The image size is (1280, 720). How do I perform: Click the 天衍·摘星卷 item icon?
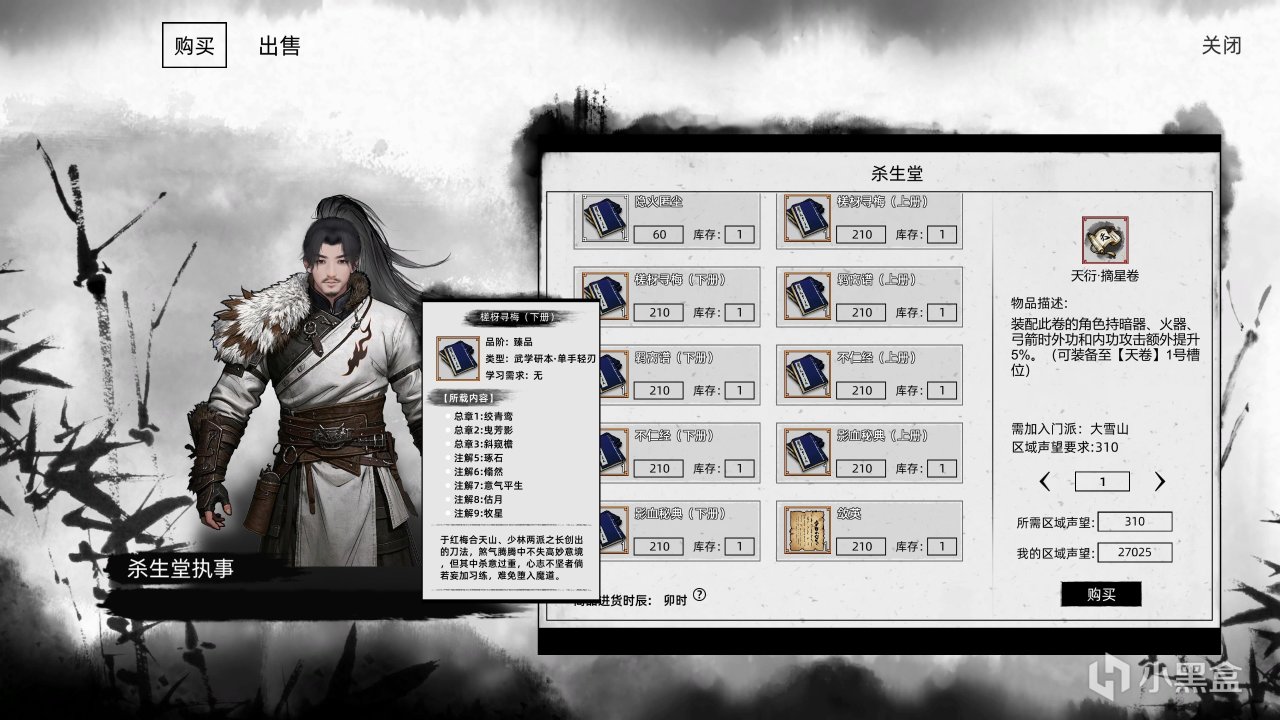pos(1104,240)
